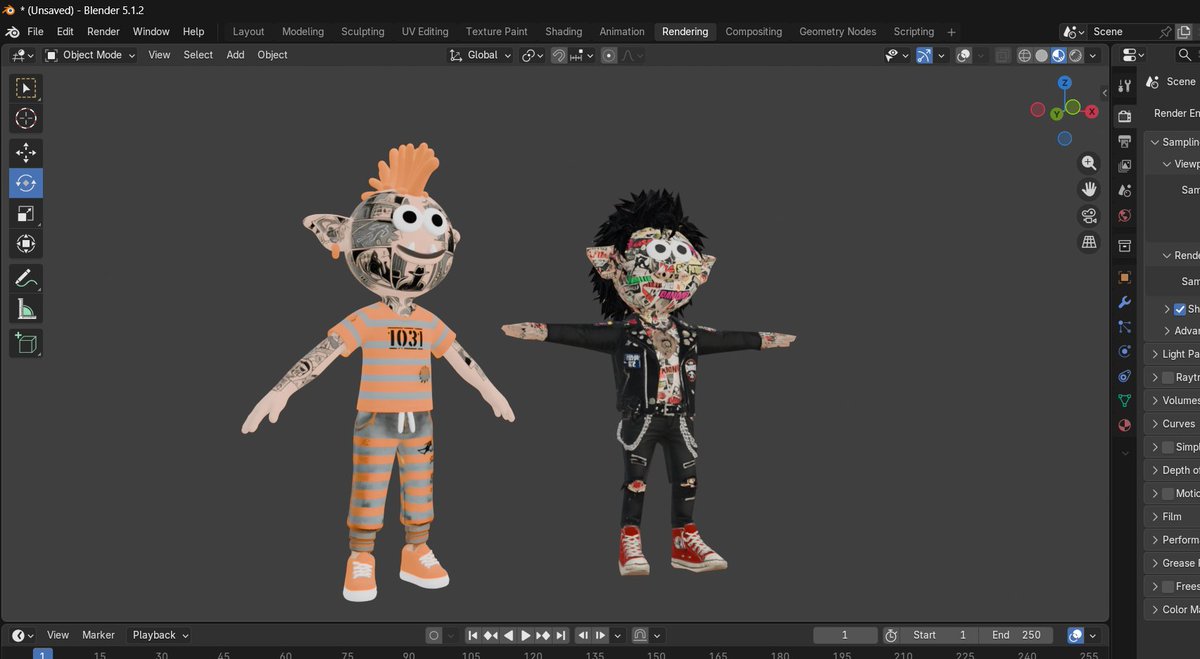Viewport: 1200px width, 659px height.
Task: Select the Add Cube tool
Action: tap(26, 343)
